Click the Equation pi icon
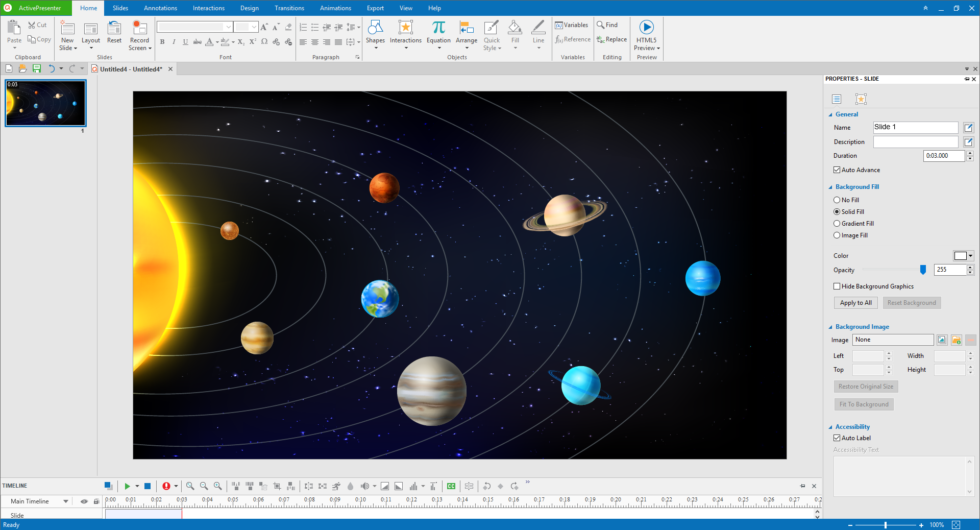This screenshot has height=530, width=980. tap(439, 27)
